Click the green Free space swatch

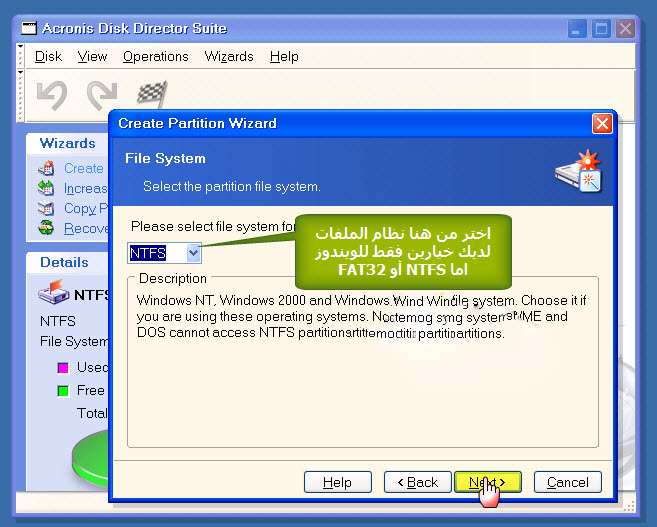pyautogui.click(x=63, y=391)
